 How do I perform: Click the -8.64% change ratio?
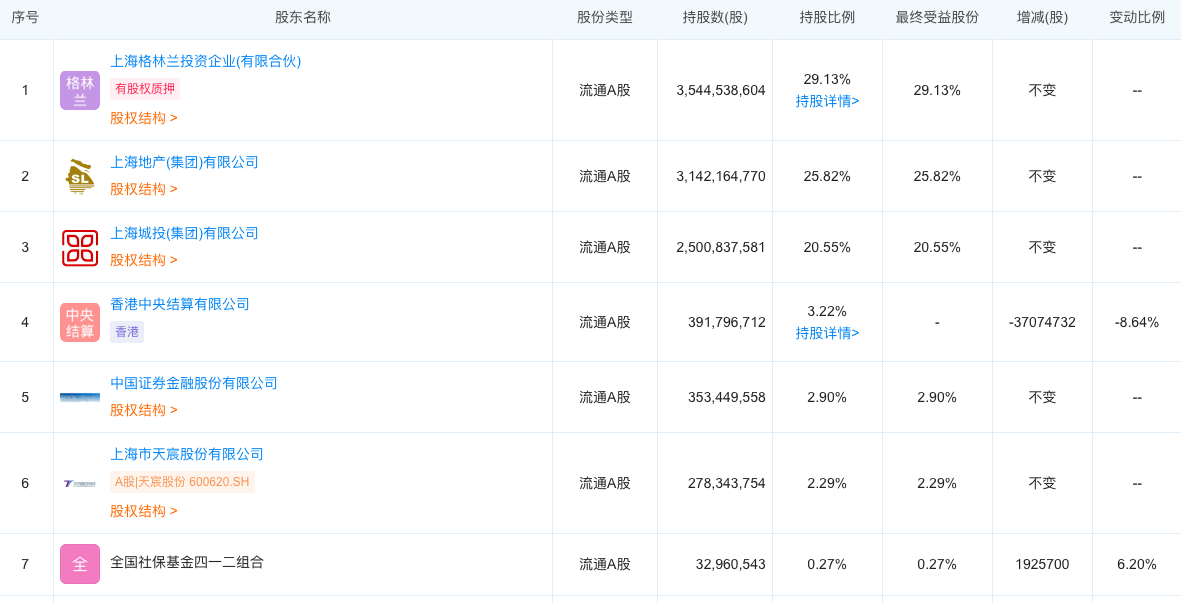[1137, 322]
